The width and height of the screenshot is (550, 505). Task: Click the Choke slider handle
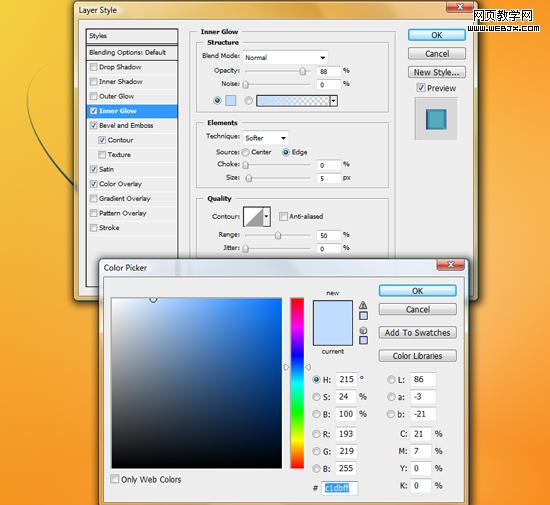point(246,165)
